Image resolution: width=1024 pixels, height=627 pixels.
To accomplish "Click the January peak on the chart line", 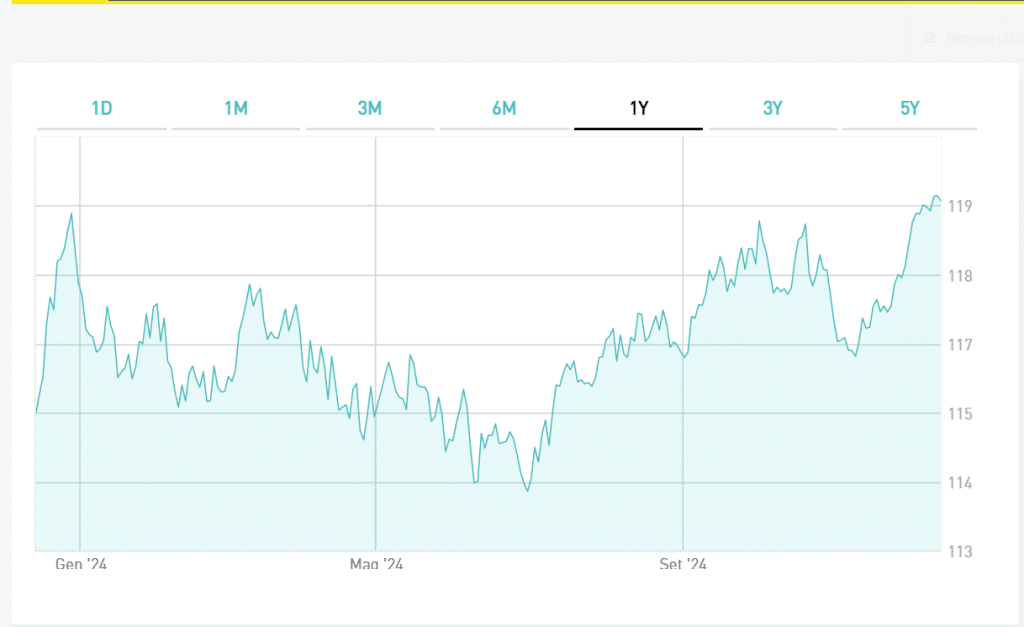I will (x=71, y=213).
